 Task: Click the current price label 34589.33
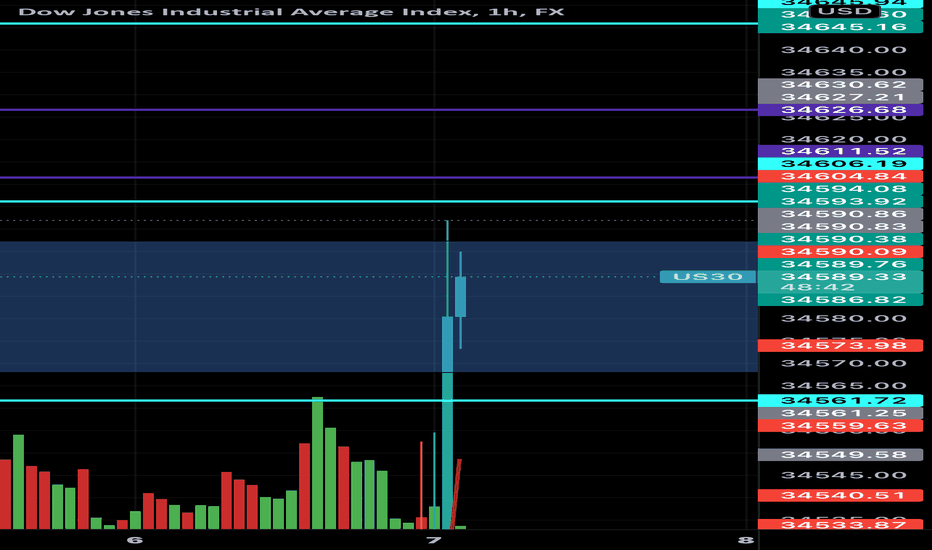coord(843,276)
